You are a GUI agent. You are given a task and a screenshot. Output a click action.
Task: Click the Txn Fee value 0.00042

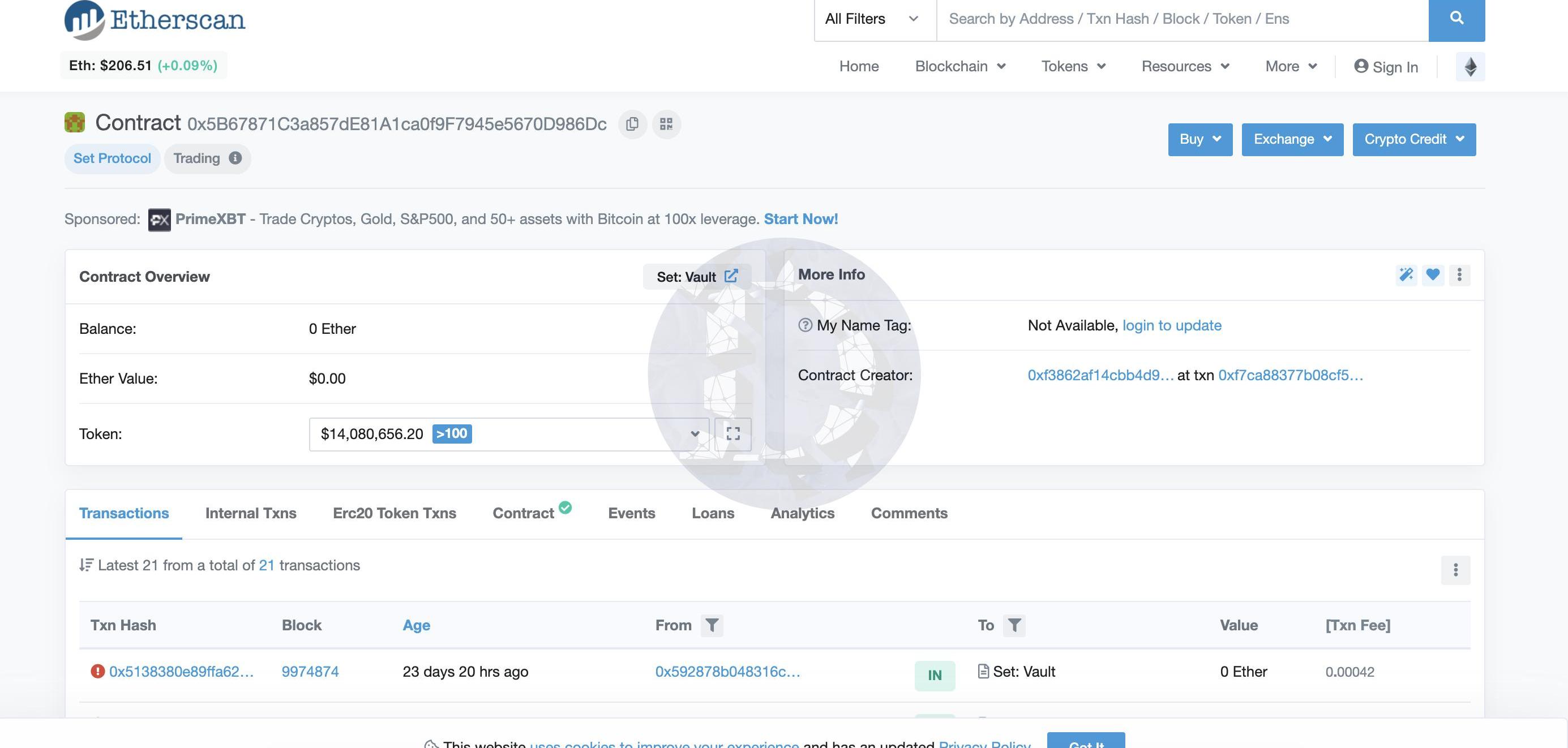(x=1349, y=672)
